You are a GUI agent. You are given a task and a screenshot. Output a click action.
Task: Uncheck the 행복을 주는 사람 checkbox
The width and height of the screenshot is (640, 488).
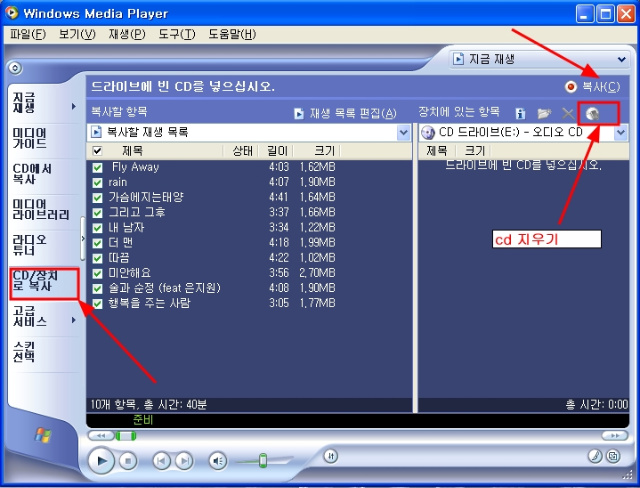97,304
